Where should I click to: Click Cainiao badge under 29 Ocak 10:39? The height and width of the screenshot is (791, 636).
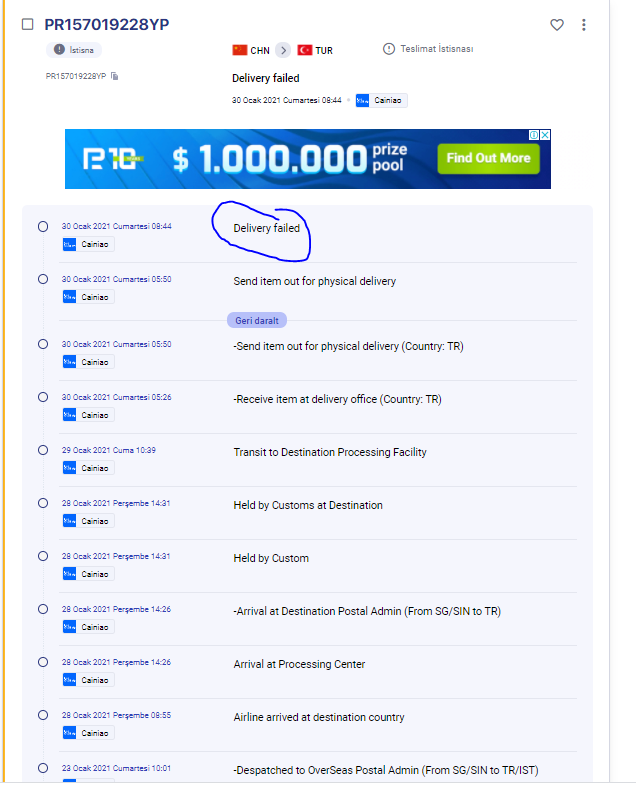[x=88, y=468]
